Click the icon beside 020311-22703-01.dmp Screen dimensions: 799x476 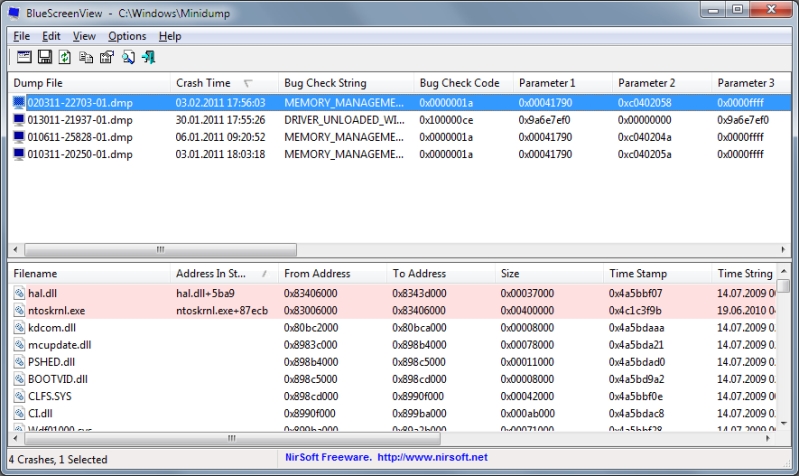tap(19, 103)
